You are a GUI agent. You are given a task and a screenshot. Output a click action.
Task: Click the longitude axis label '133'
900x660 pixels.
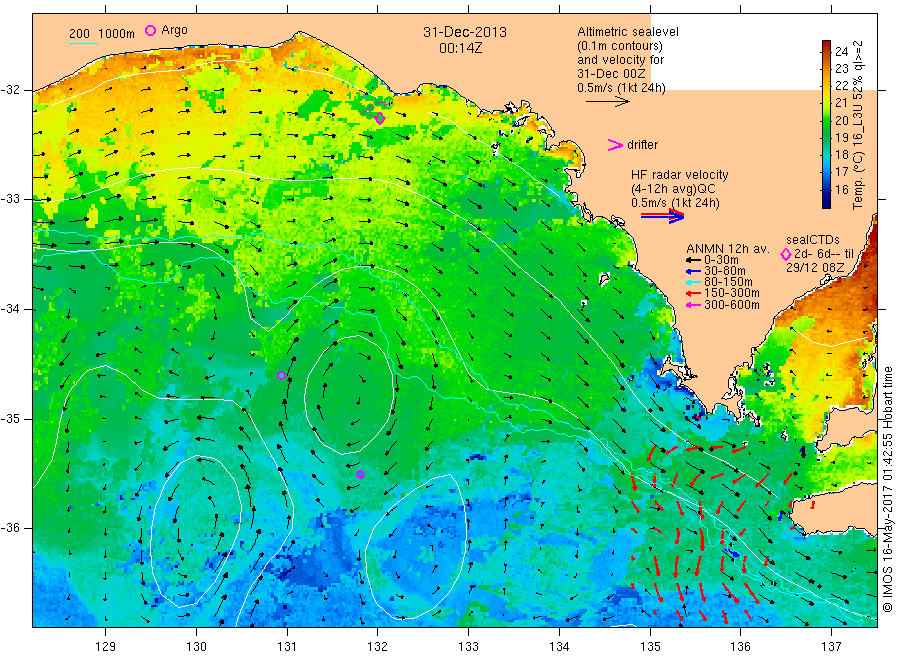468,647
